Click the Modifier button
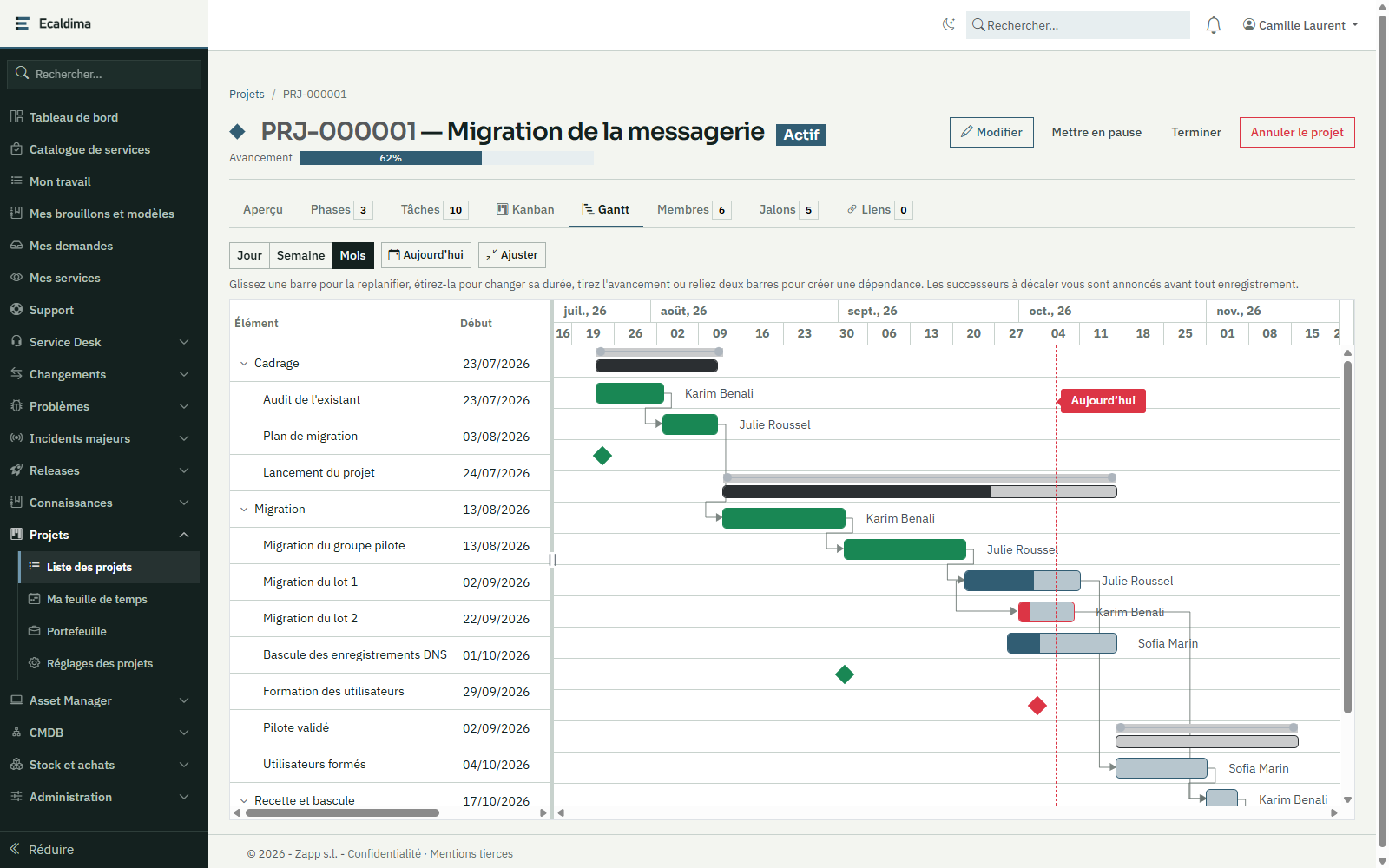1389x868 pixels. [991, 132]
